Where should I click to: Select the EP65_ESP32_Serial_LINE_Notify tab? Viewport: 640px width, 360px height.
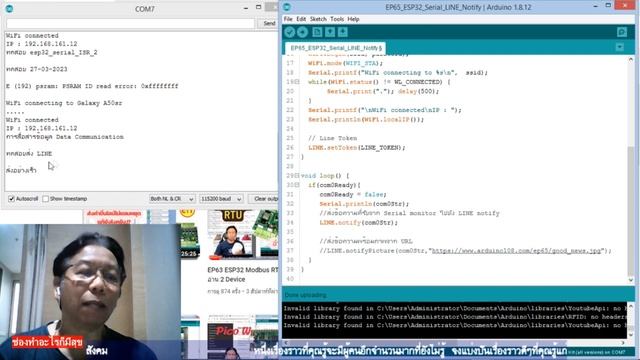336,48
